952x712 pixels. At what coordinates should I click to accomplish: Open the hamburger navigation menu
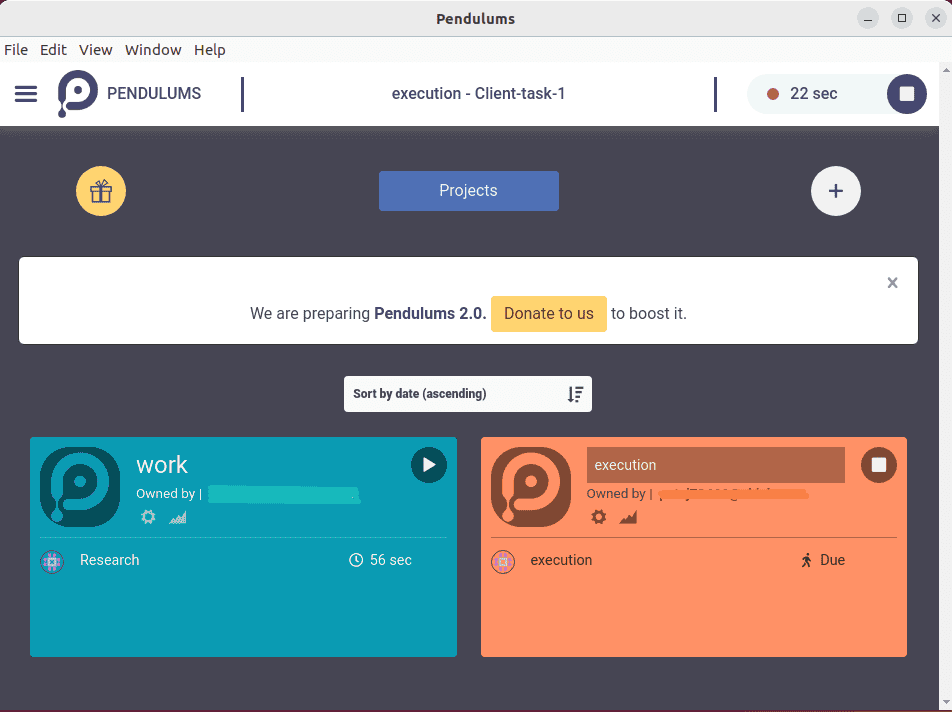point(26,93)
